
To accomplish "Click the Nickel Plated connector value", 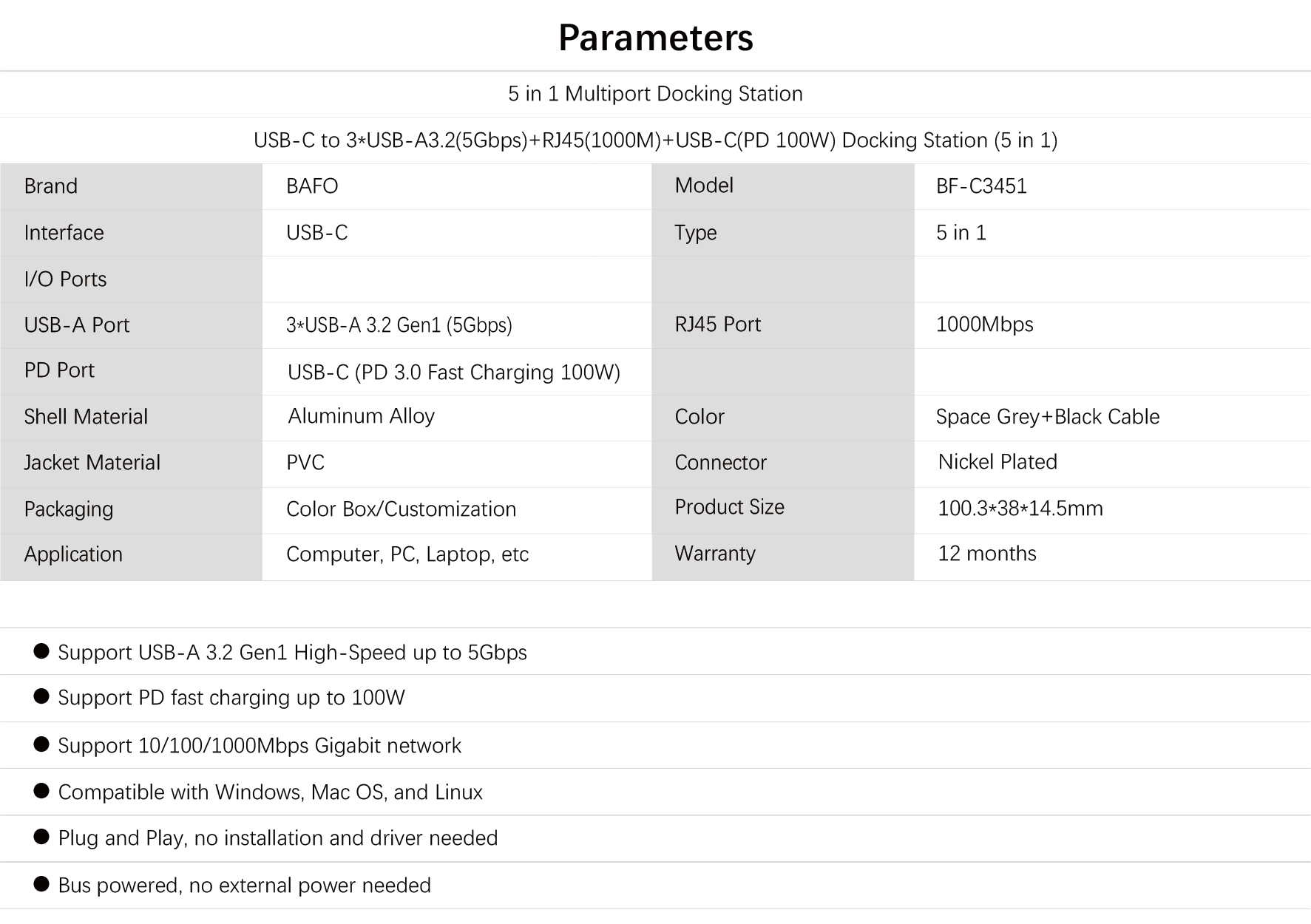I will pos(997,462).
